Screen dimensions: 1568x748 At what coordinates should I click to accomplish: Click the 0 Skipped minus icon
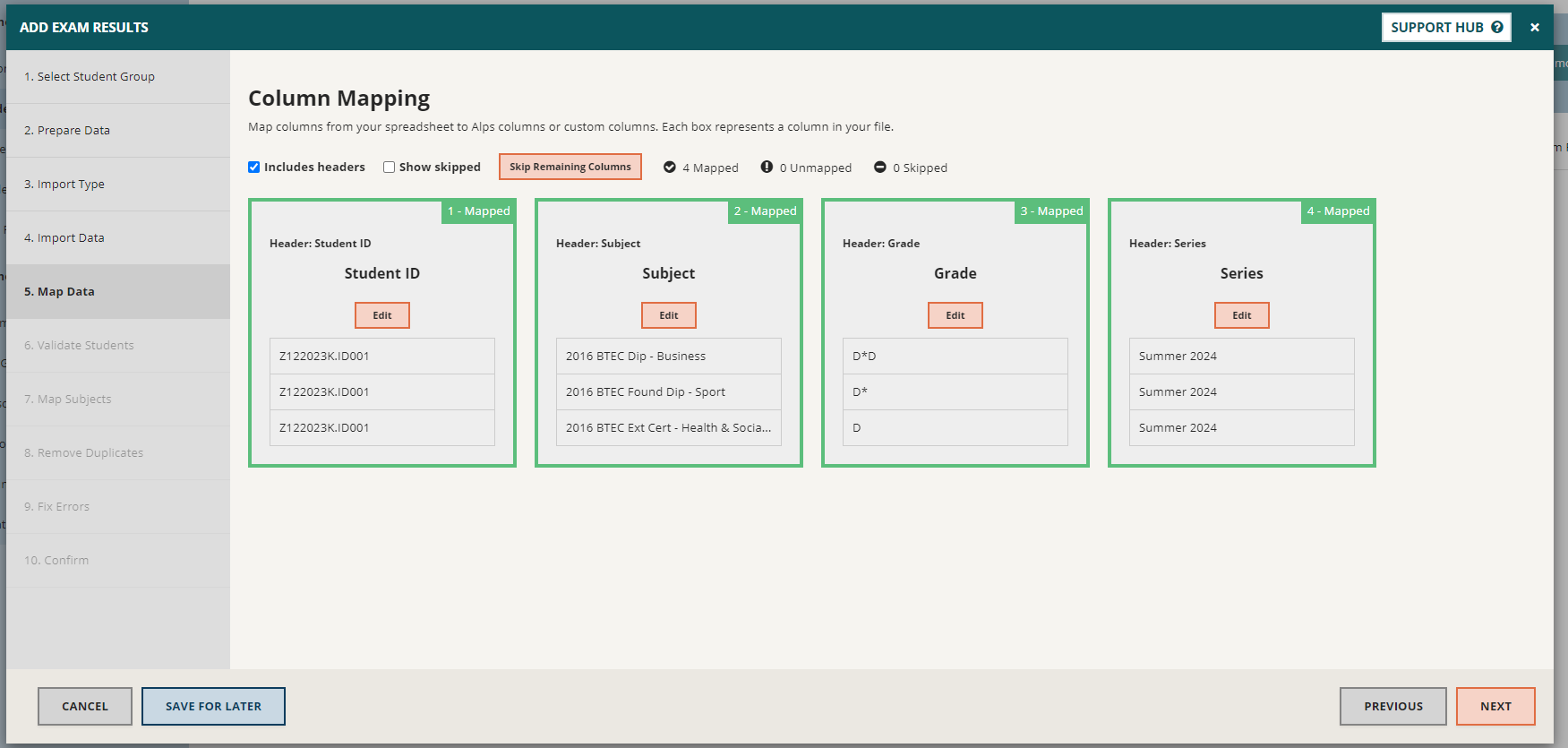pos(880,167)
